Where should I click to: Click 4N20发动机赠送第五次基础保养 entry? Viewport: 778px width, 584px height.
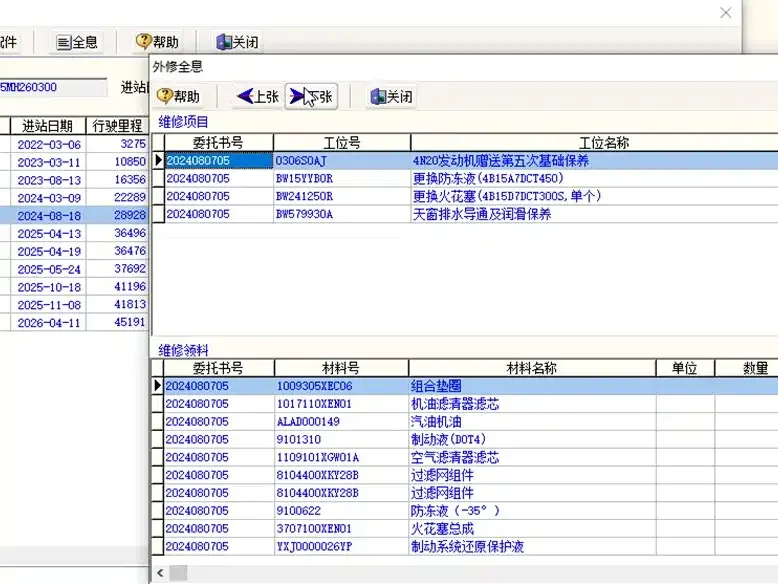click(501, 161)
